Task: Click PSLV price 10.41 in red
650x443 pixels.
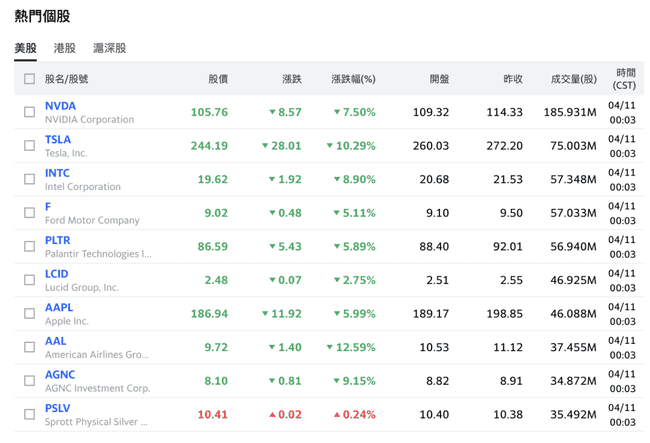Action: [213, 414]
